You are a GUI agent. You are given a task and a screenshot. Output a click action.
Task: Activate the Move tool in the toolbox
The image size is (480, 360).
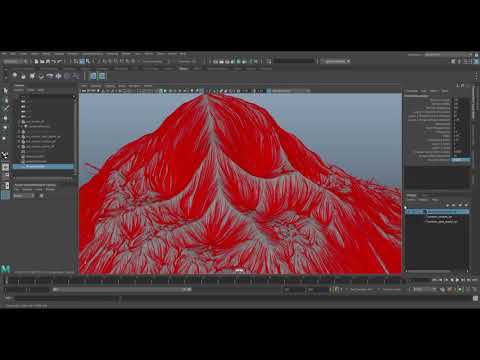coord(5,118)
